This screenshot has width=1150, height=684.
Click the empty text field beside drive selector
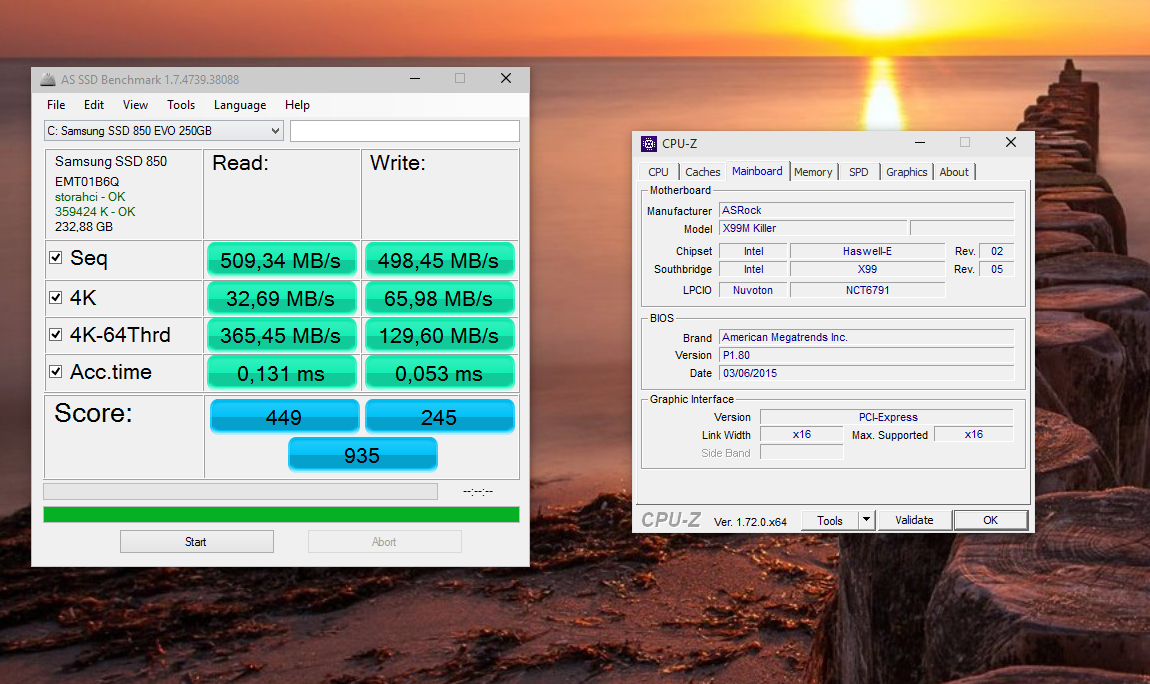point(404,130)
